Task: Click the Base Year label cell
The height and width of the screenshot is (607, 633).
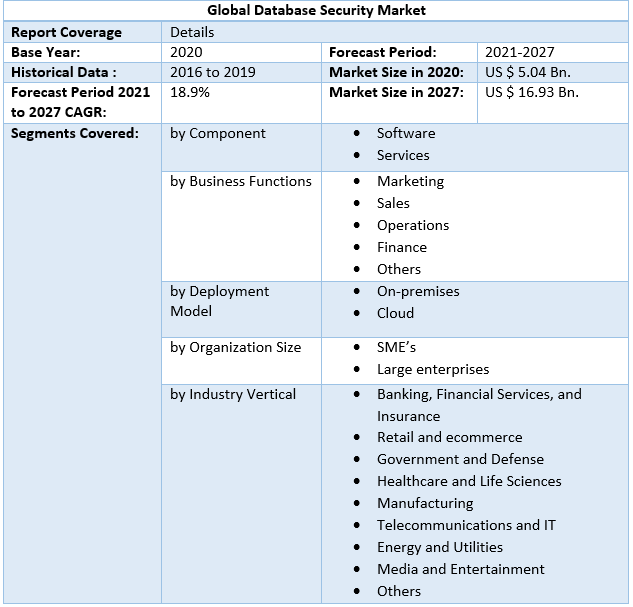Action: [46, 52]
